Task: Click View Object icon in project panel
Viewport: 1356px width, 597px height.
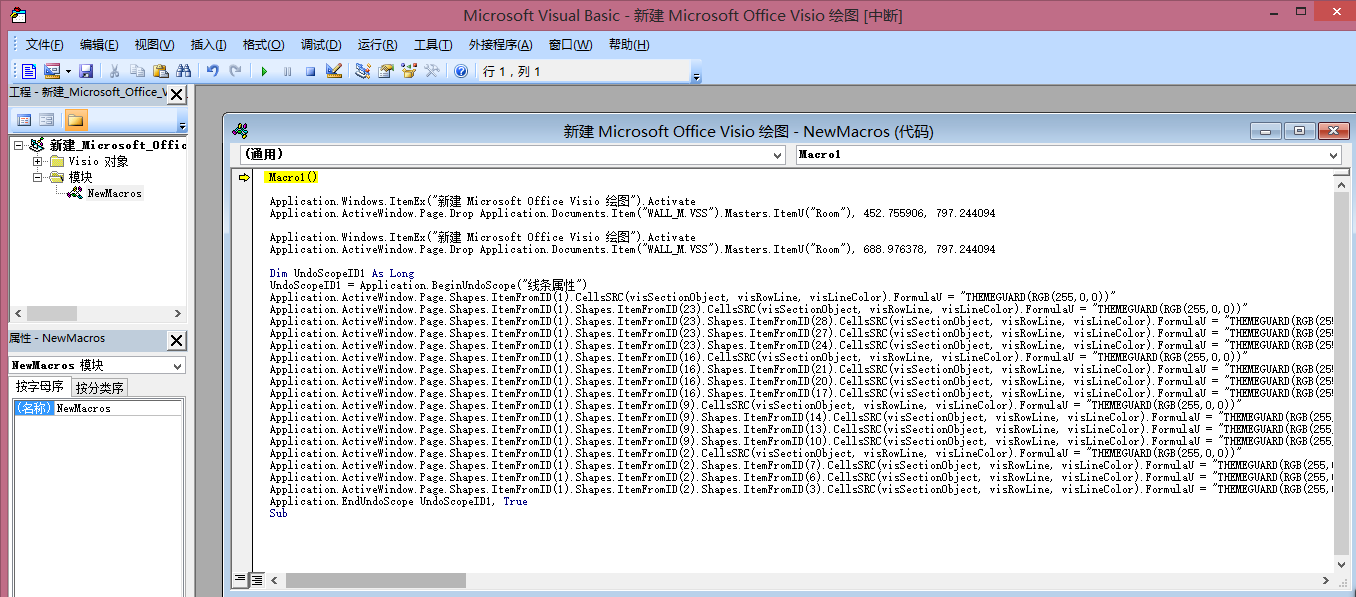Action: (47, 120)
